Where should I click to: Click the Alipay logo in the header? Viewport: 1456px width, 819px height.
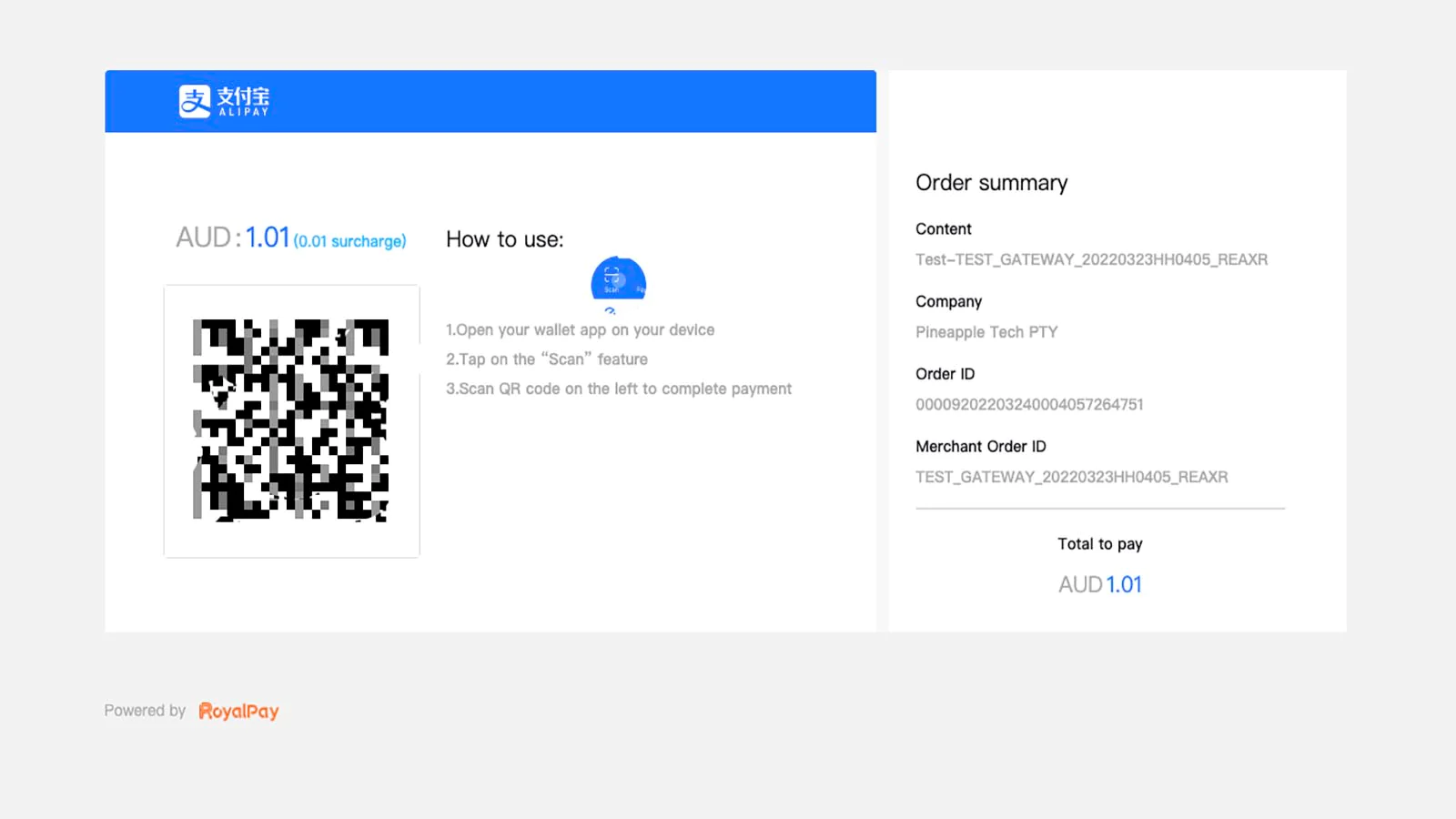coord(224,101)
